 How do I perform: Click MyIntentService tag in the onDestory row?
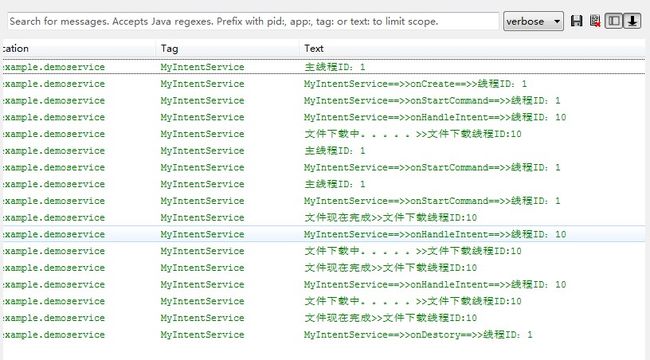202,335
